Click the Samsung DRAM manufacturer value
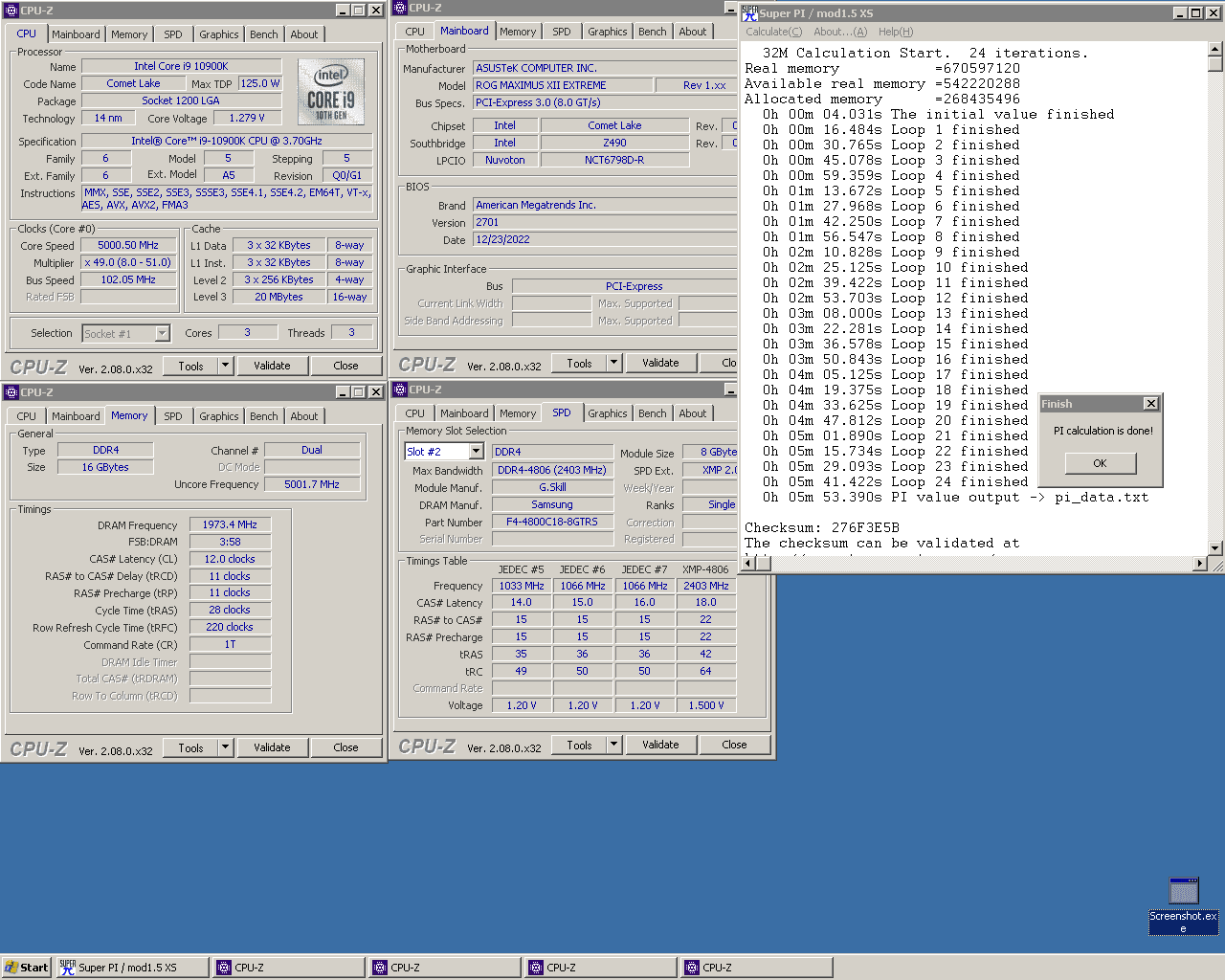 pos(552,504)
